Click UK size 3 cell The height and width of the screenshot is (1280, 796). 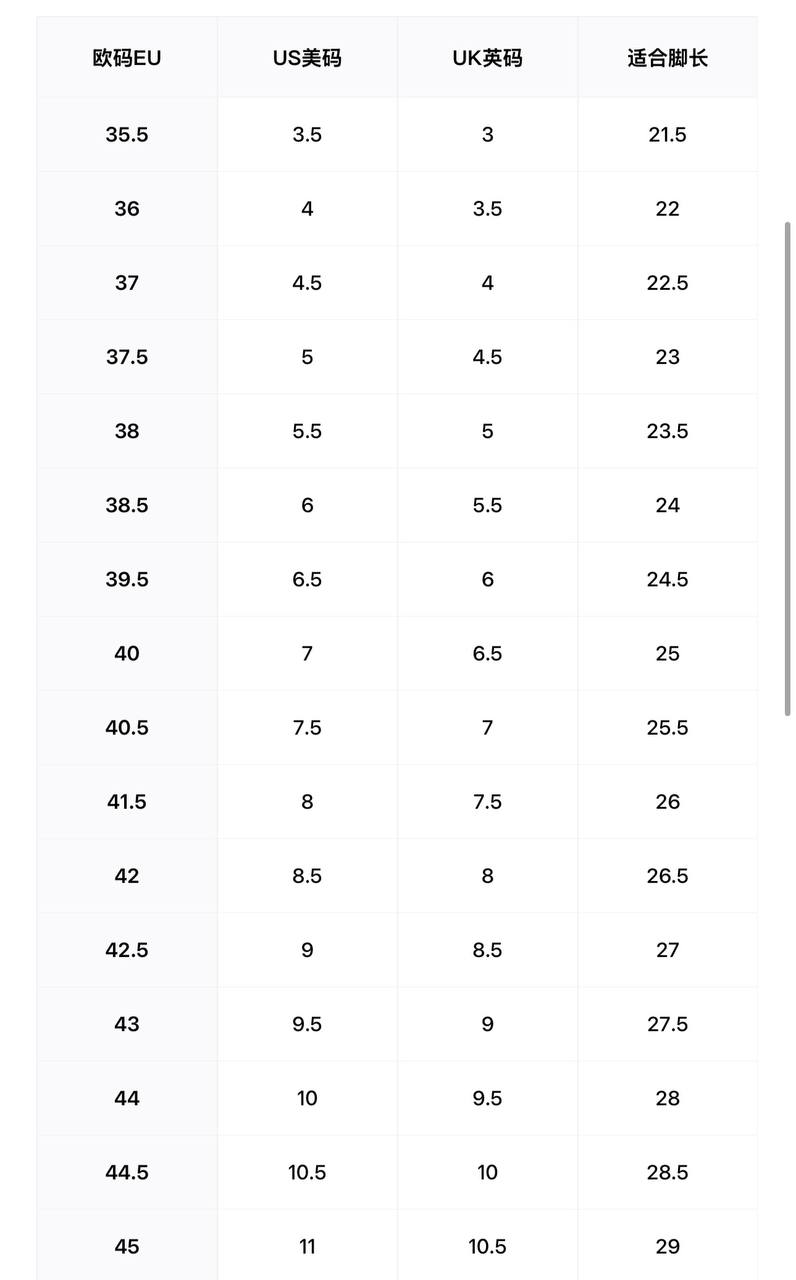487,135
